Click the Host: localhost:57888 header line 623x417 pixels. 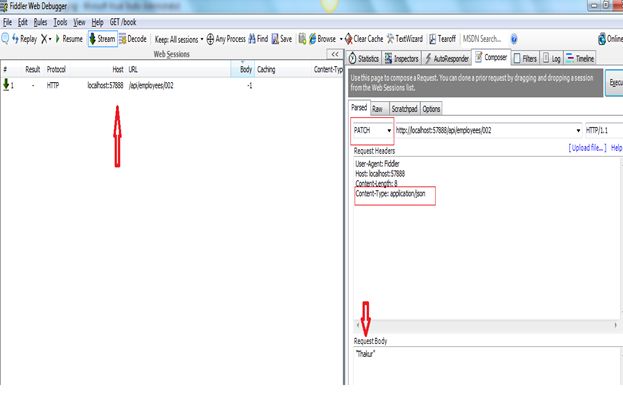point(380,174)
